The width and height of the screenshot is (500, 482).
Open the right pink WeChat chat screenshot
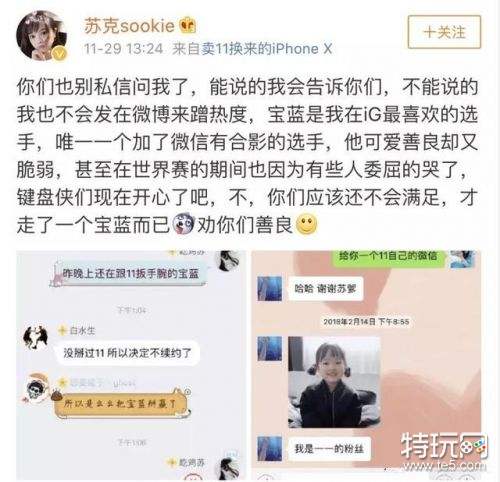point(366,362)
